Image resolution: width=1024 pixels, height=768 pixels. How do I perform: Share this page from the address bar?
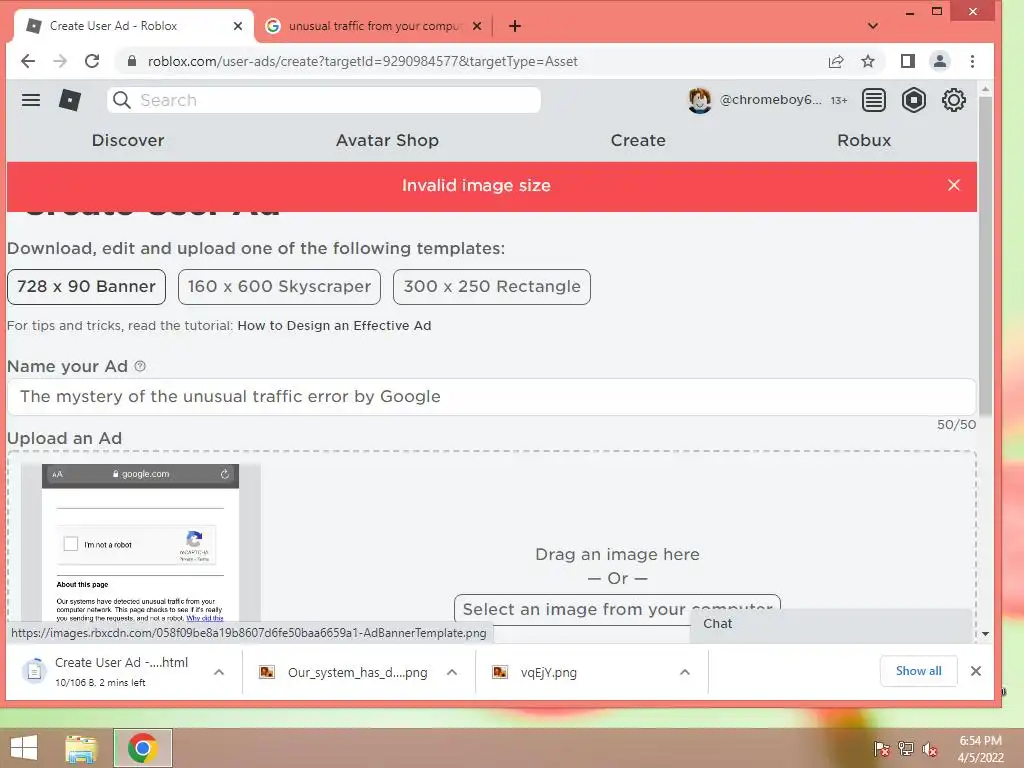click(836, 61)
